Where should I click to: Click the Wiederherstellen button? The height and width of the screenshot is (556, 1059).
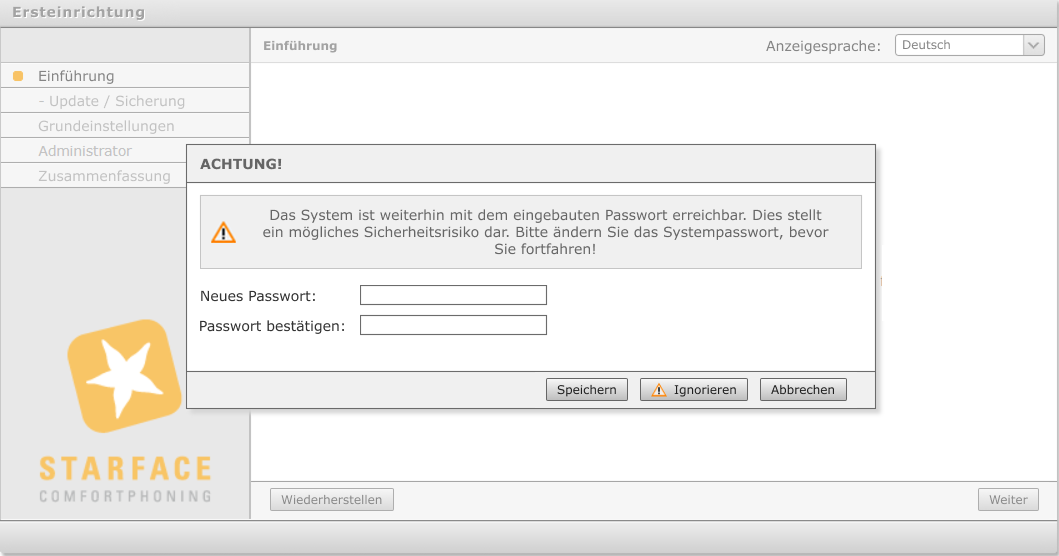point(332,500)
